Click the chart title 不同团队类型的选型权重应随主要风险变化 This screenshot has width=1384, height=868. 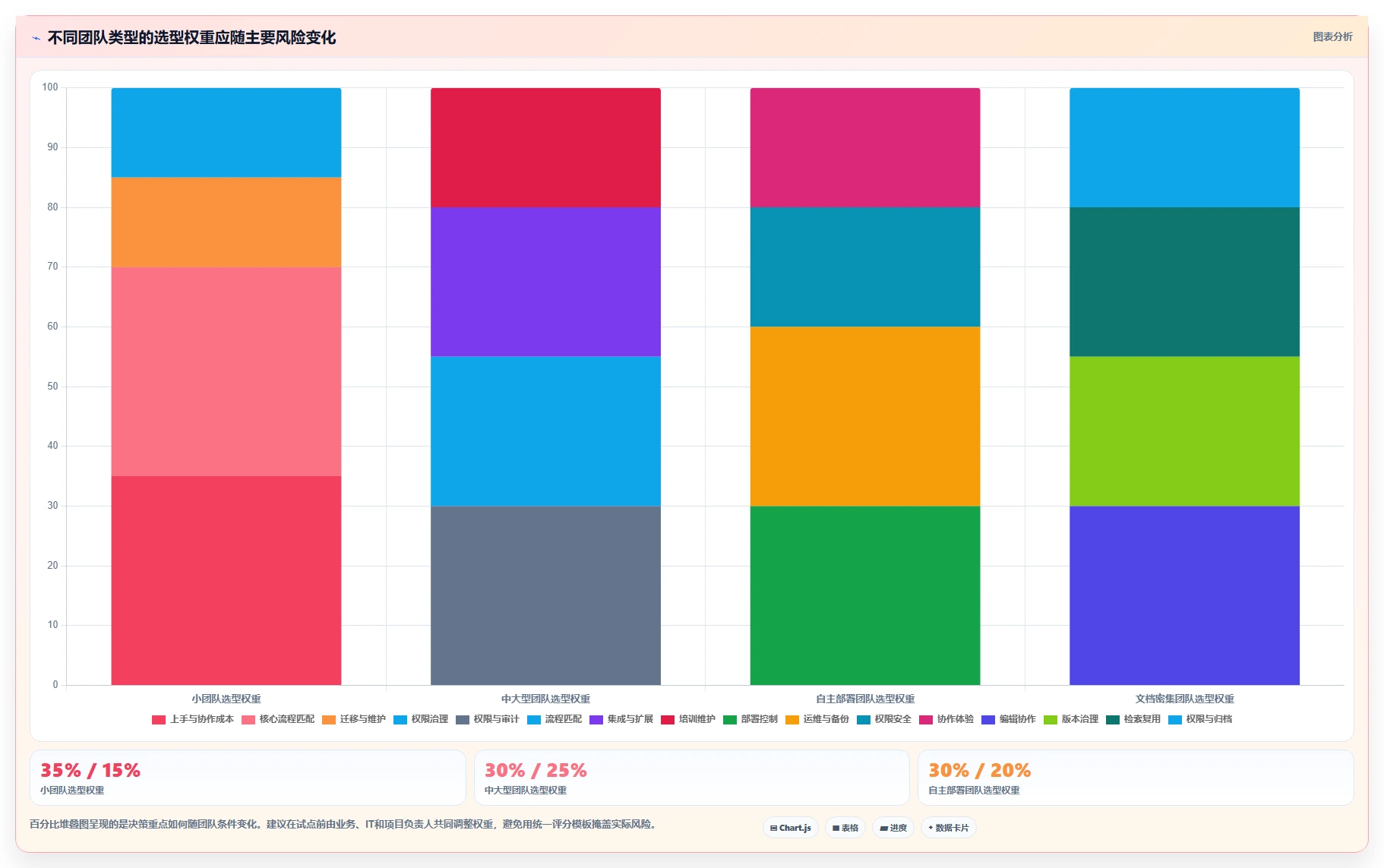(x=191, y=38)
